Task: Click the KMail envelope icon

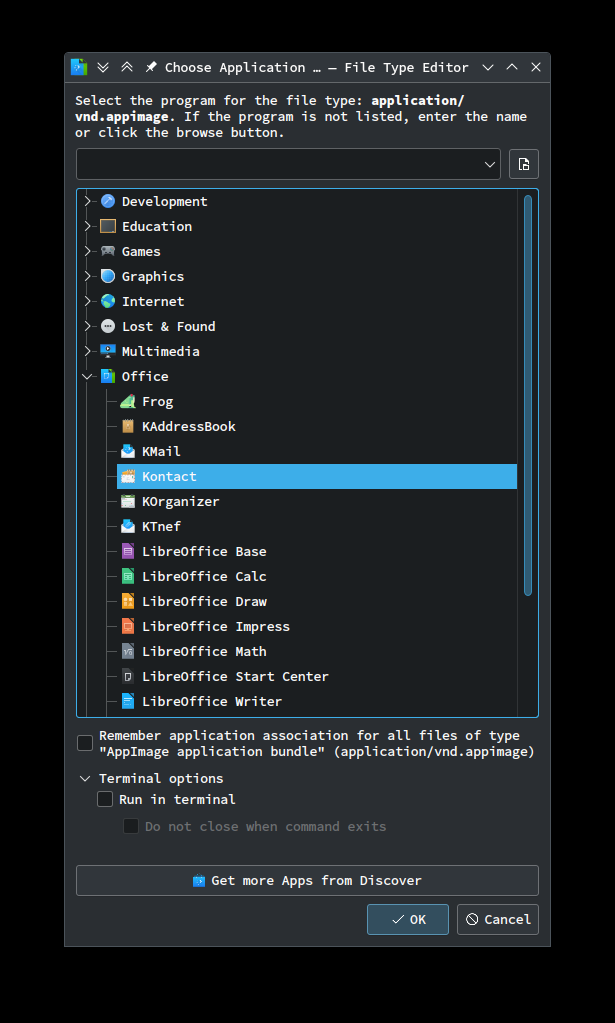Action: (128, 451)
